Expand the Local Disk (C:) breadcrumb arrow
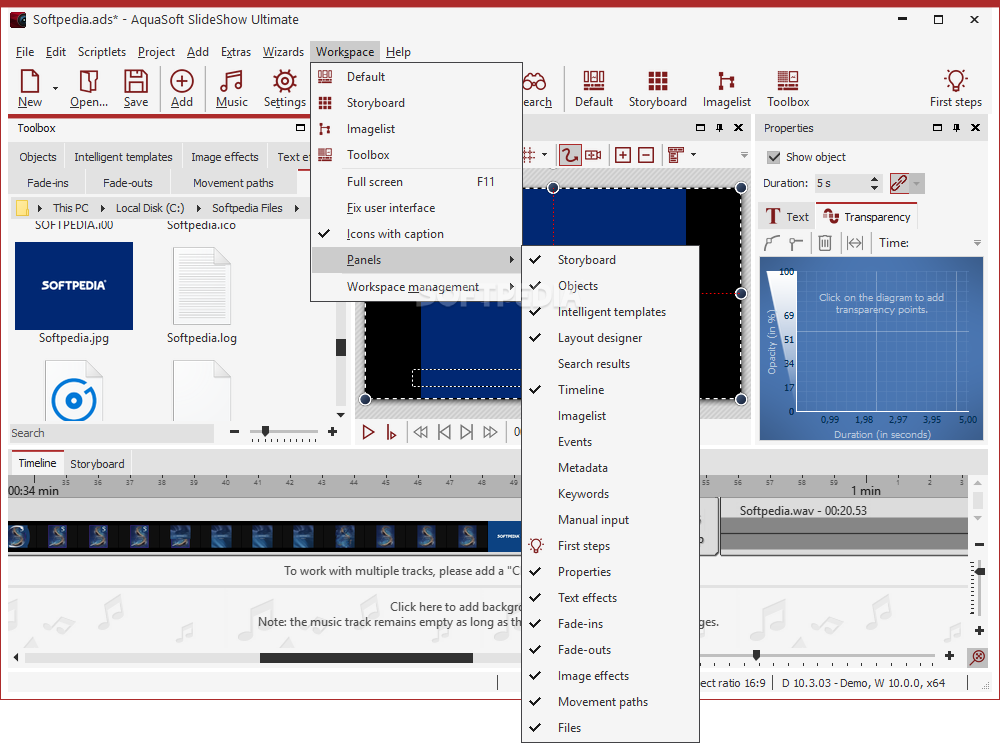The image size is (1000, 743). pos(198,208)
